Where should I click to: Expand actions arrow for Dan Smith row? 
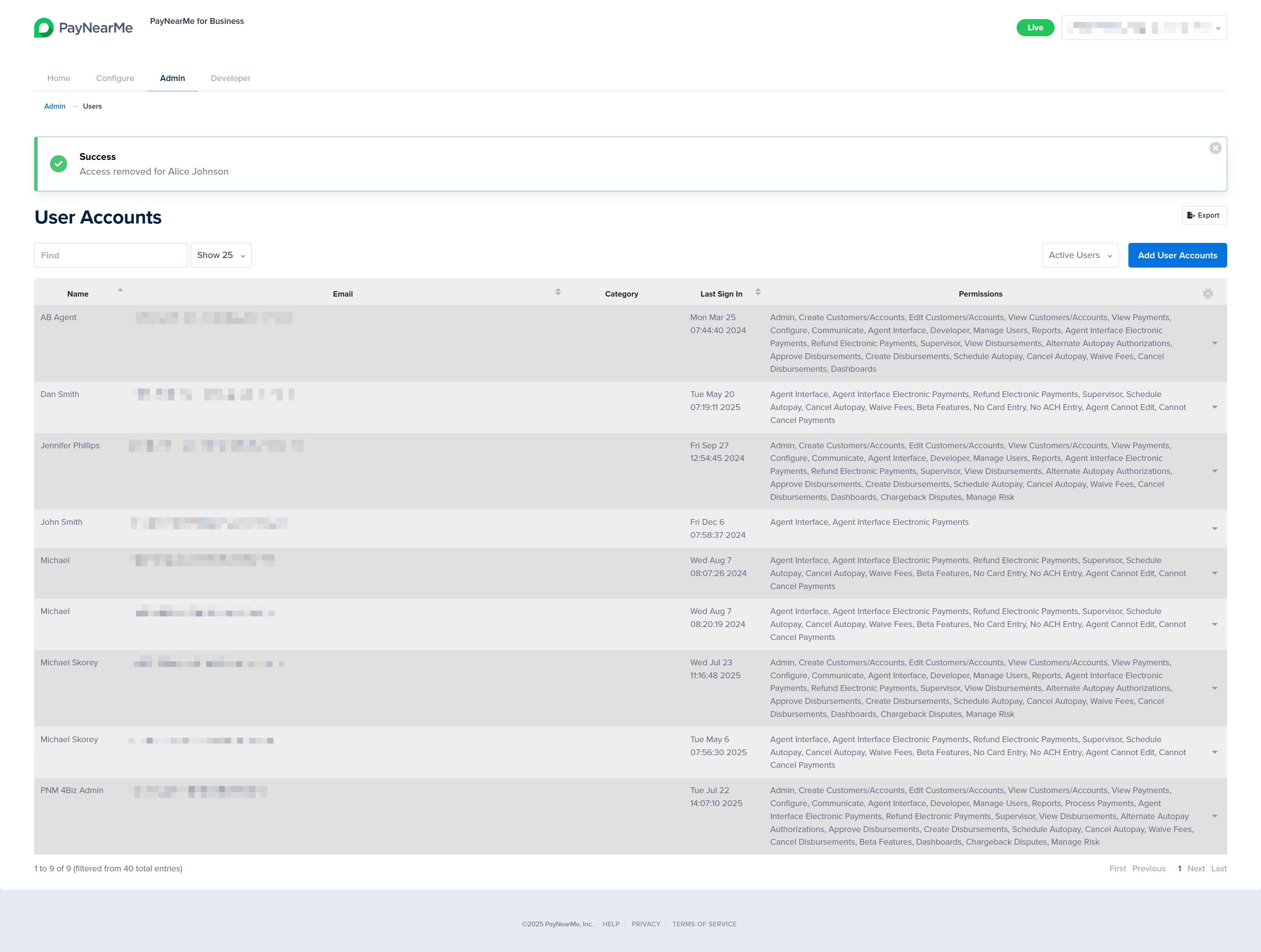coord(1215,407)
